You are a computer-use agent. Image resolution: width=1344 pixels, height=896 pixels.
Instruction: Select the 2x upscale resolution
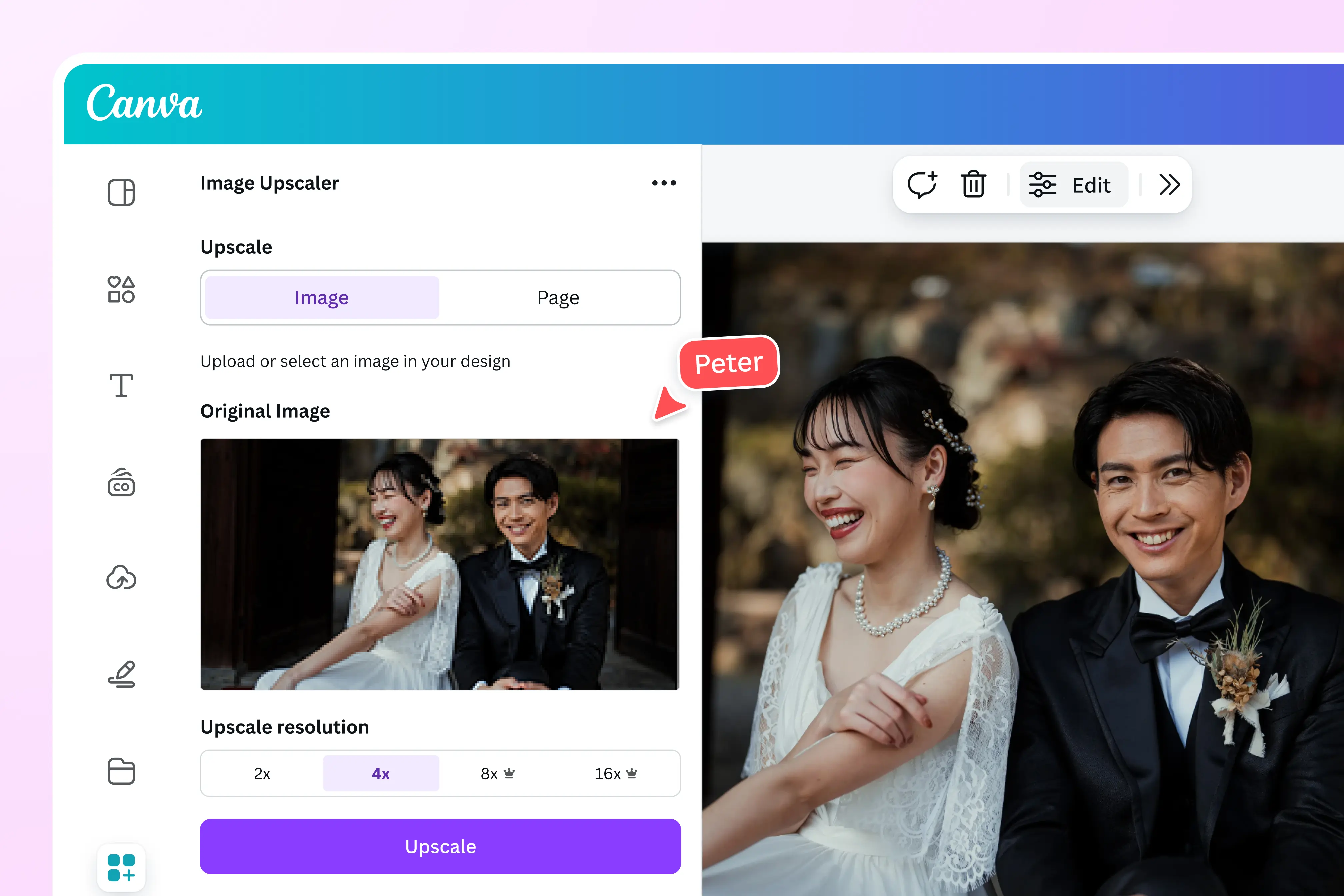(262, 773)
